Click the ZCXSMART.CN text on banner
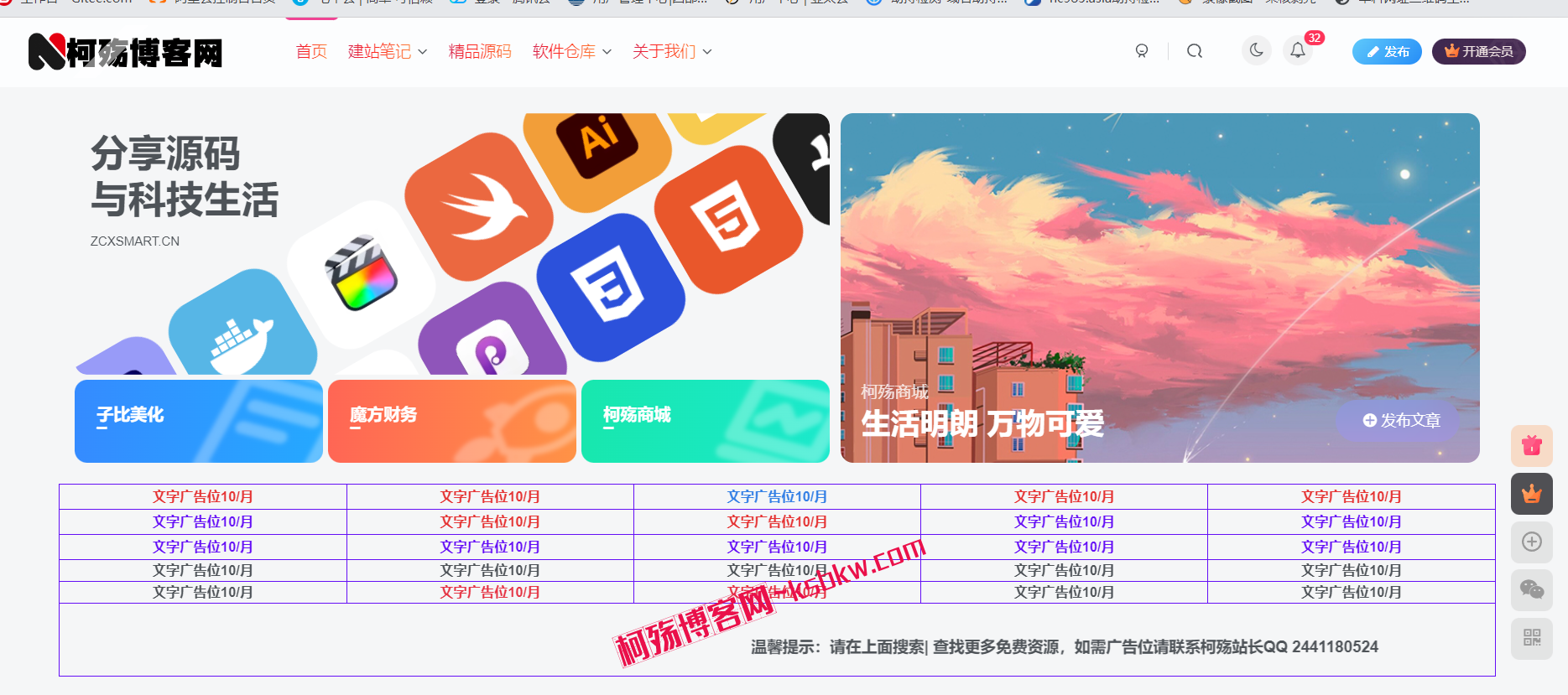Image resolution: width=1568 pixels, height=695 pixels. 135,241
